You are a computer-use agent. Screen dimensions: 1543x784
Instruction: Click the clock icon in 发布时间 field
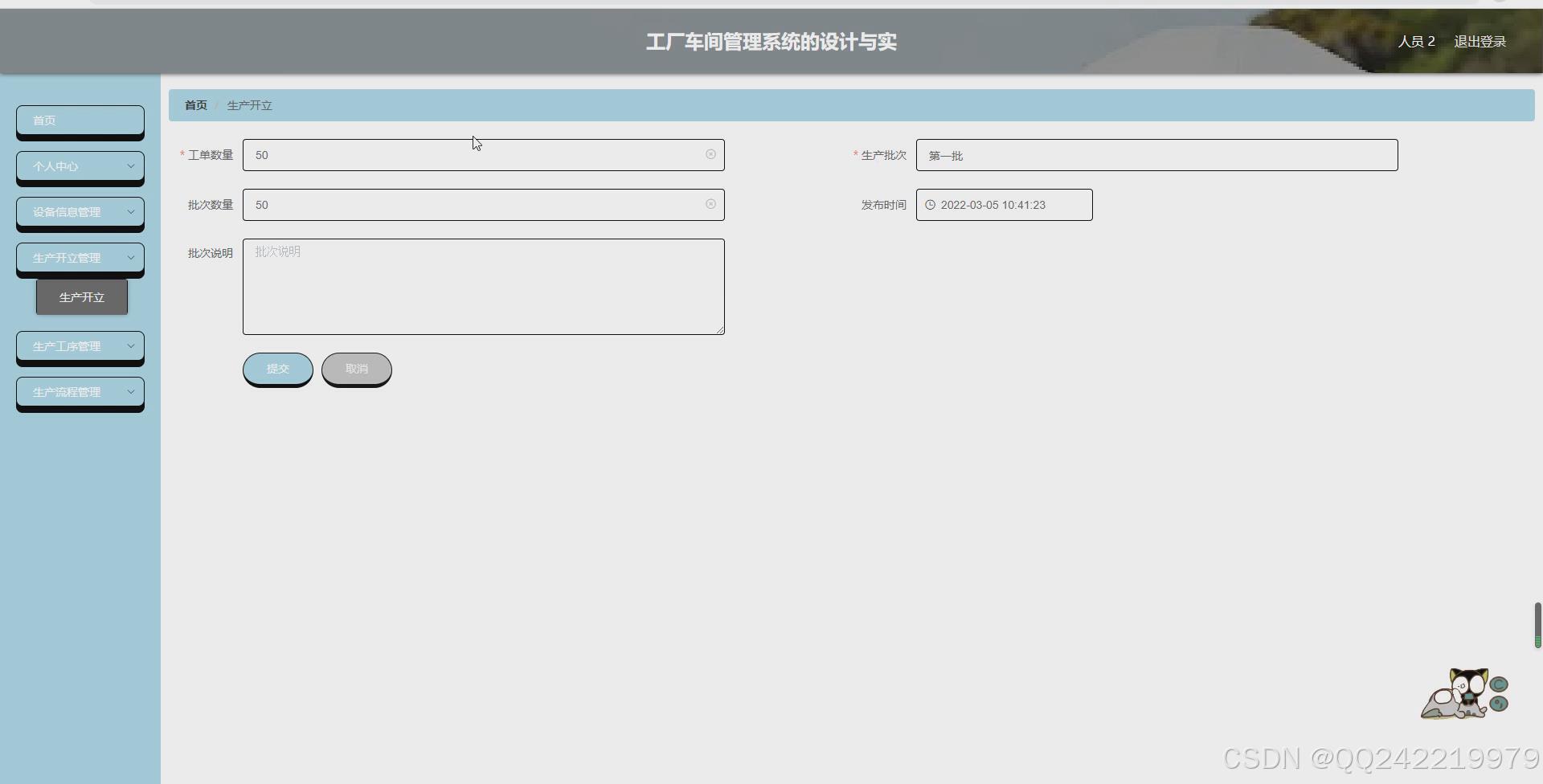coord(930,205)
